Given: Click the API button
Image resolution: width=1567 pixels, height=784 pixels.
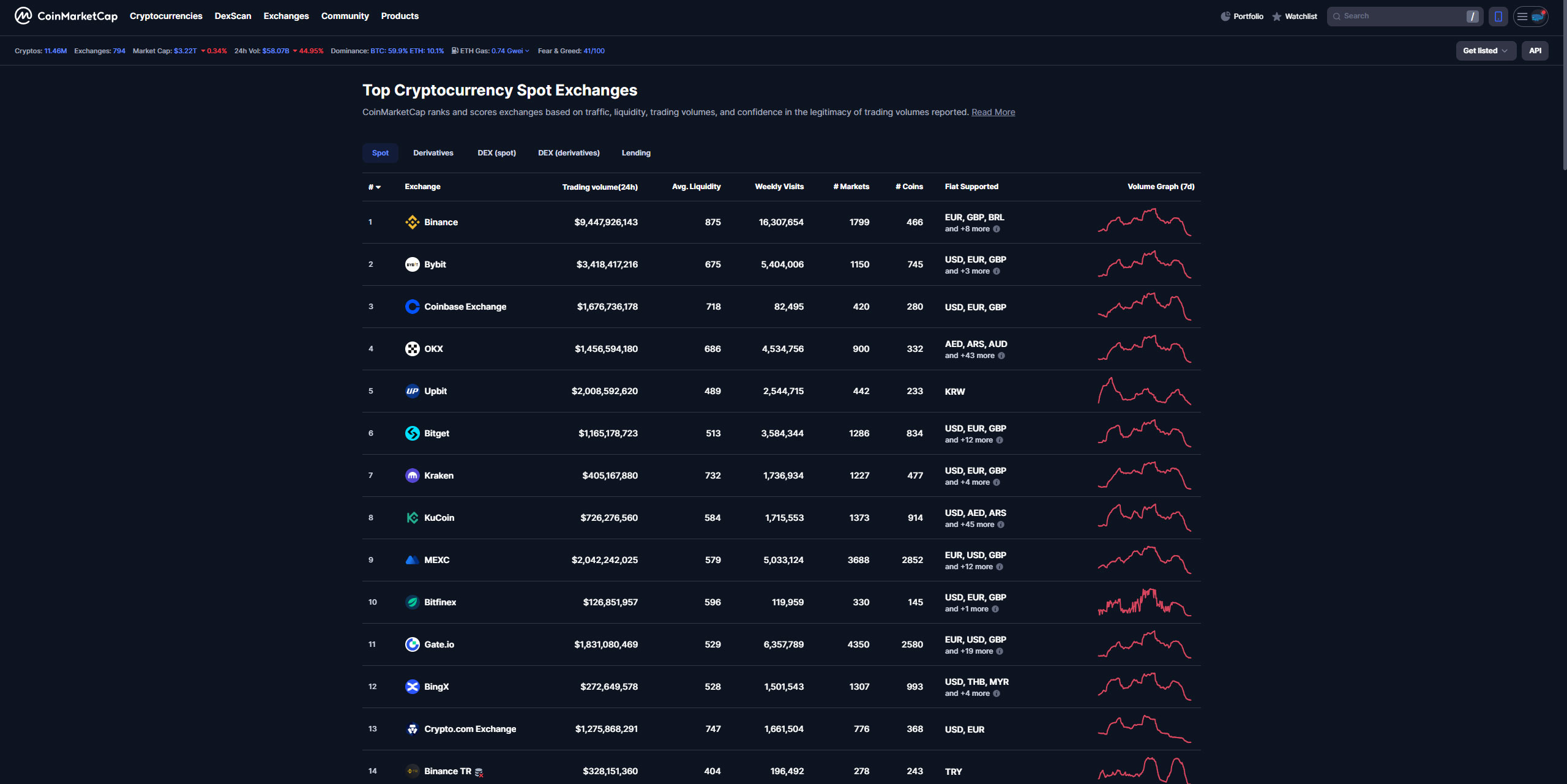Looking at the screenshot, I should tap(1535, 51).
